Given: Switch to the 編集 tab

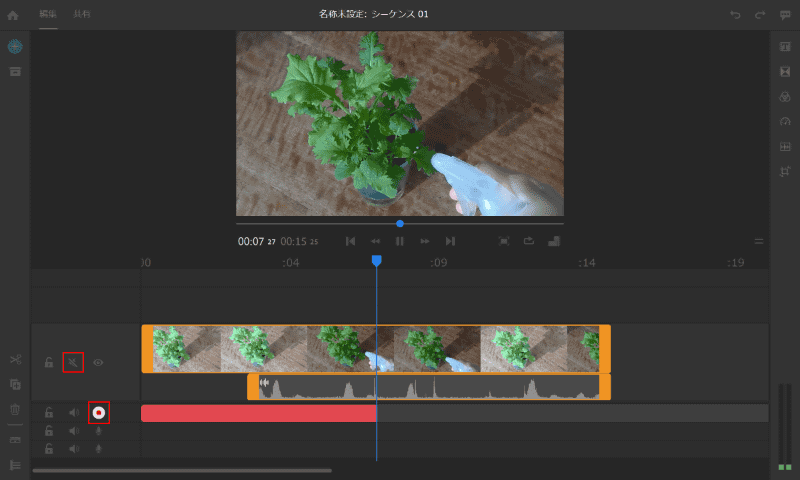Looking at the screenshot, I should (x=47, y=15).
